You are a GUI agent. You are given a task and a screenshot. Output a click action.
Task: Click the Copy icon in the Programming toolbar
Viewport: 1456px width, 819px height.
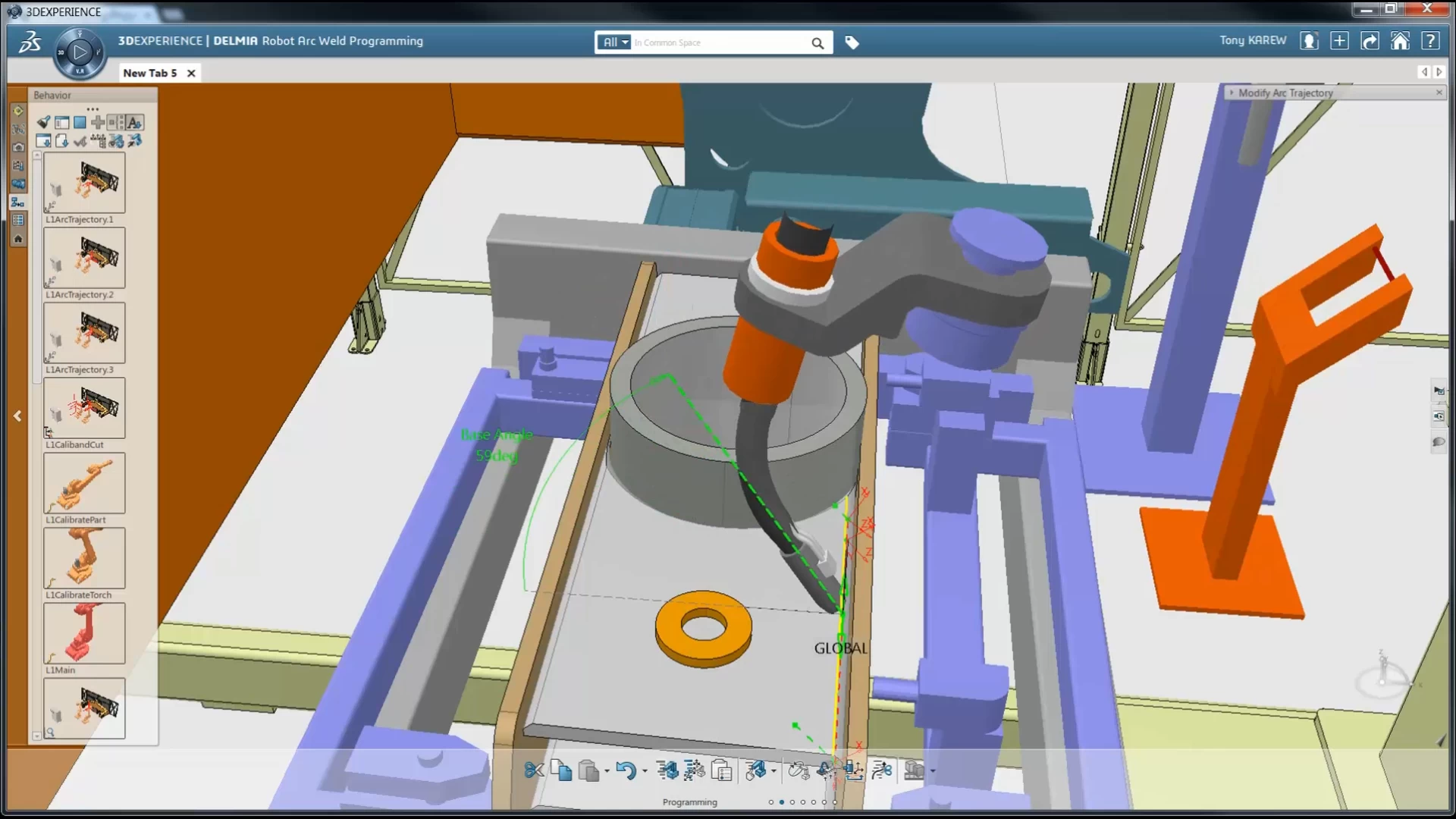pyautogui.click(x=562, y=770)
